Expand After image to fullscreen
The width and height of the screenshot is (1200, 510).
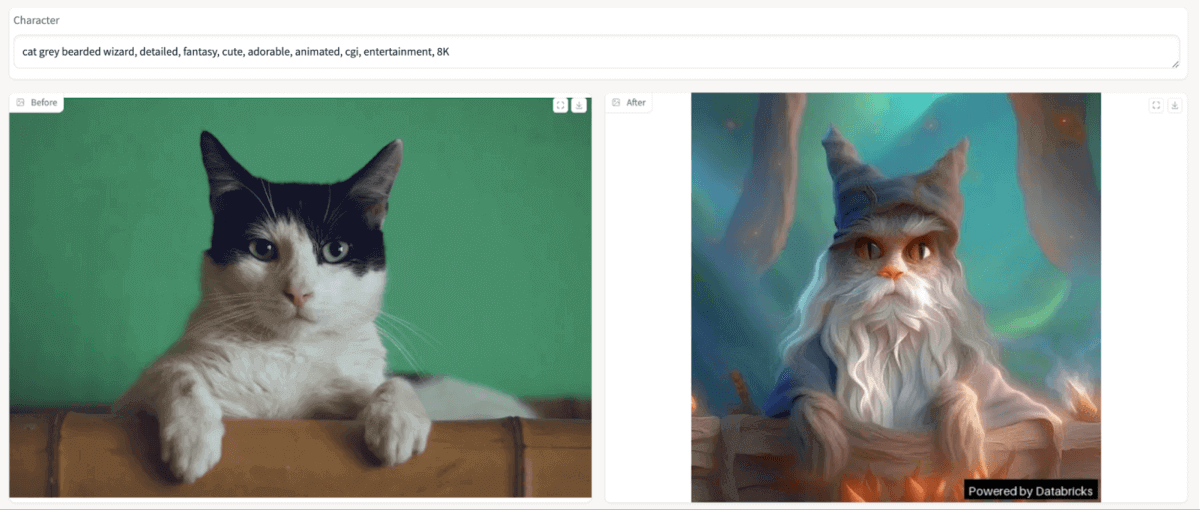pyautogui.click(x=1156, y=105)
